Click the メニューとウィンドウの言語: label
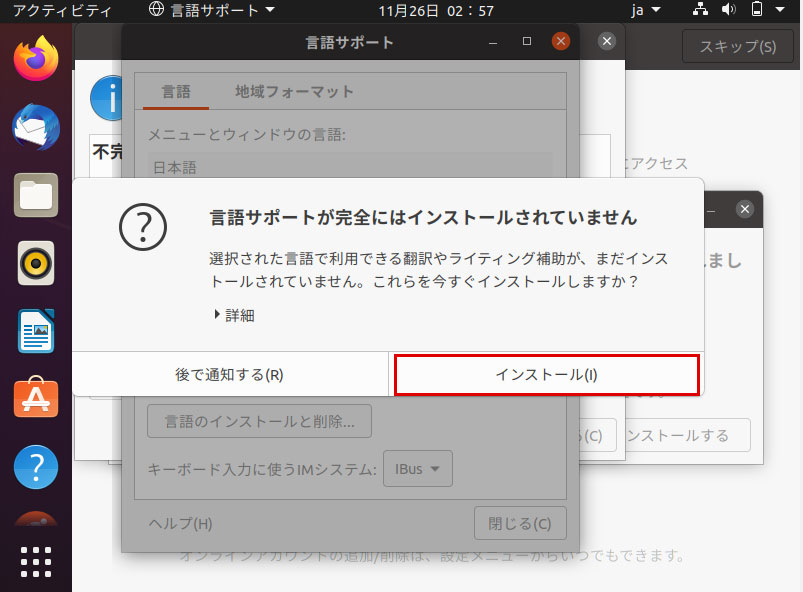The image size is (803, 592). point(247,135)
